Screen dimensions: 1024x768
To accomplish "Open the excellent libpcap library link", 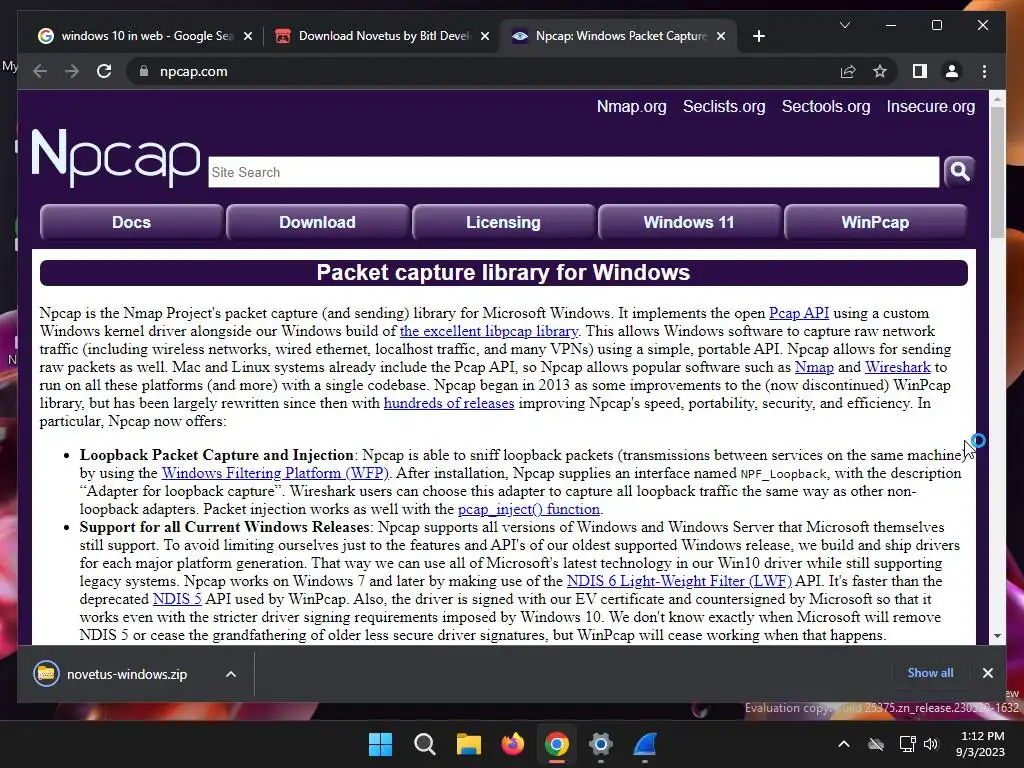I will click(489, 331).
